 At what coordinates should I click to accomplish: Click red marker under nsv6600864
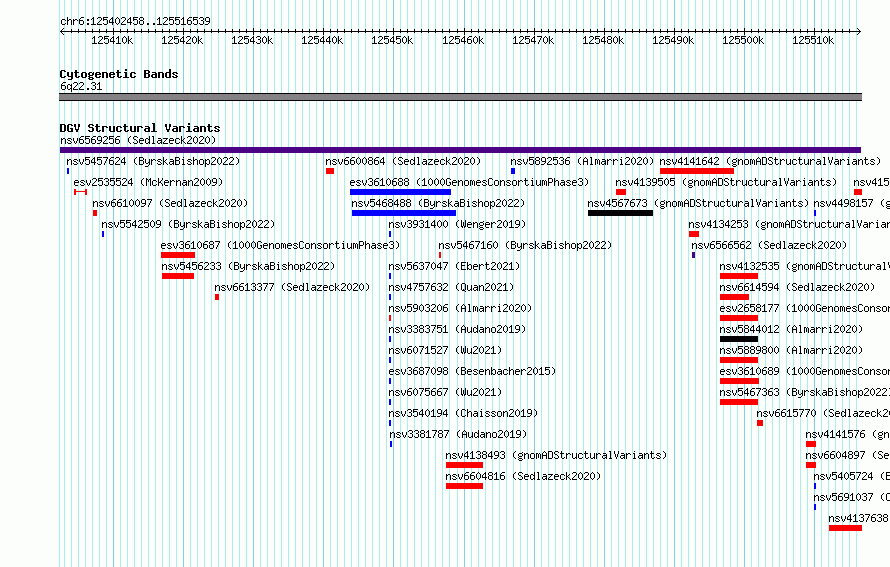click(330, 171)
